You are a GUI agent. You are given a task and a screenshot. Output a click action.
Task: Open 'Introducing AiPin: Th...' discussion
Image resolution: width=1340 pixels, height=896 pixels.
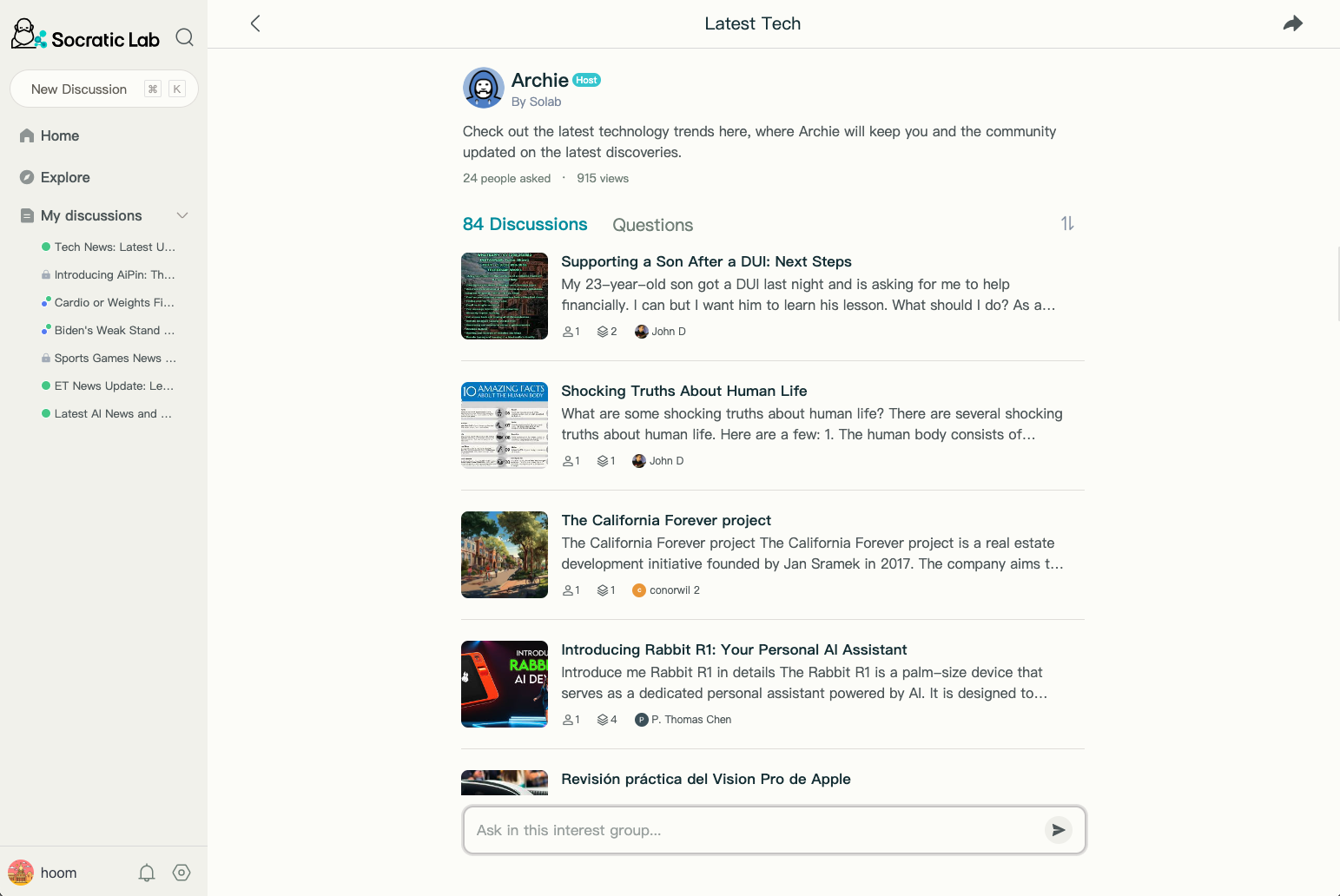tap(109, 274)
